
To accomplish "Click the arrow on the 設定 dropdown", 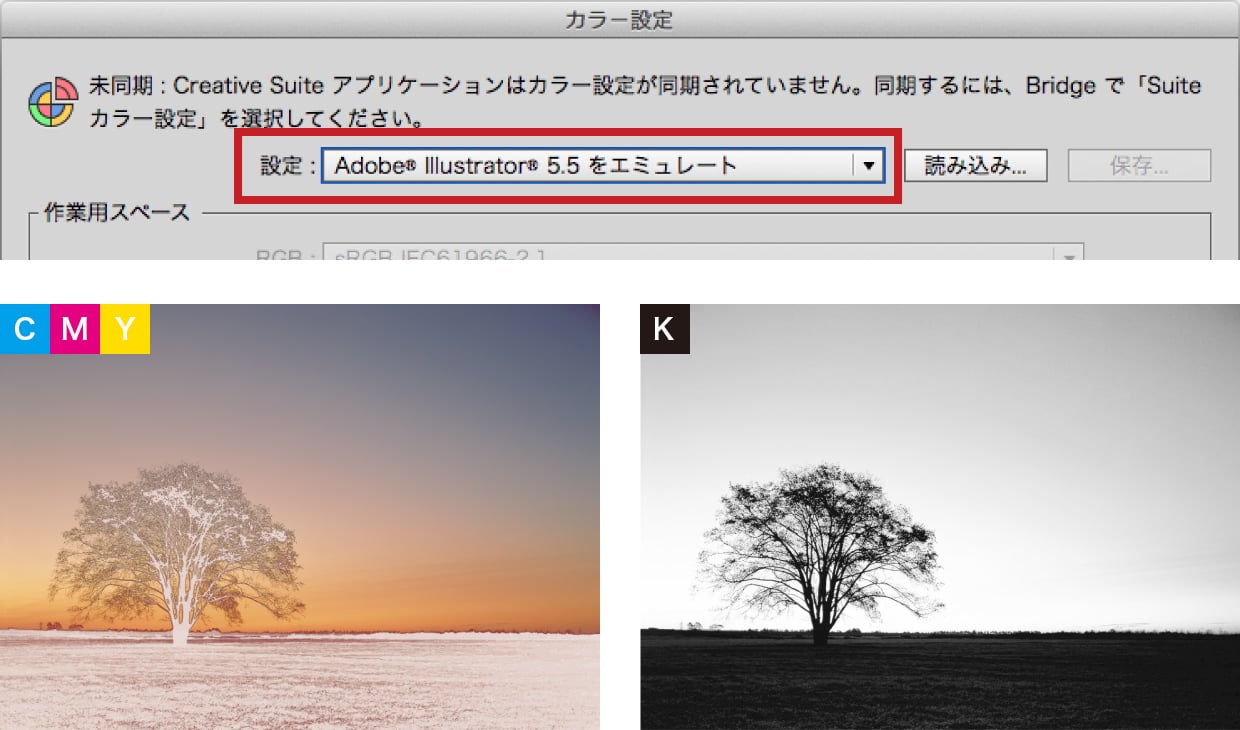I will 868,166.
